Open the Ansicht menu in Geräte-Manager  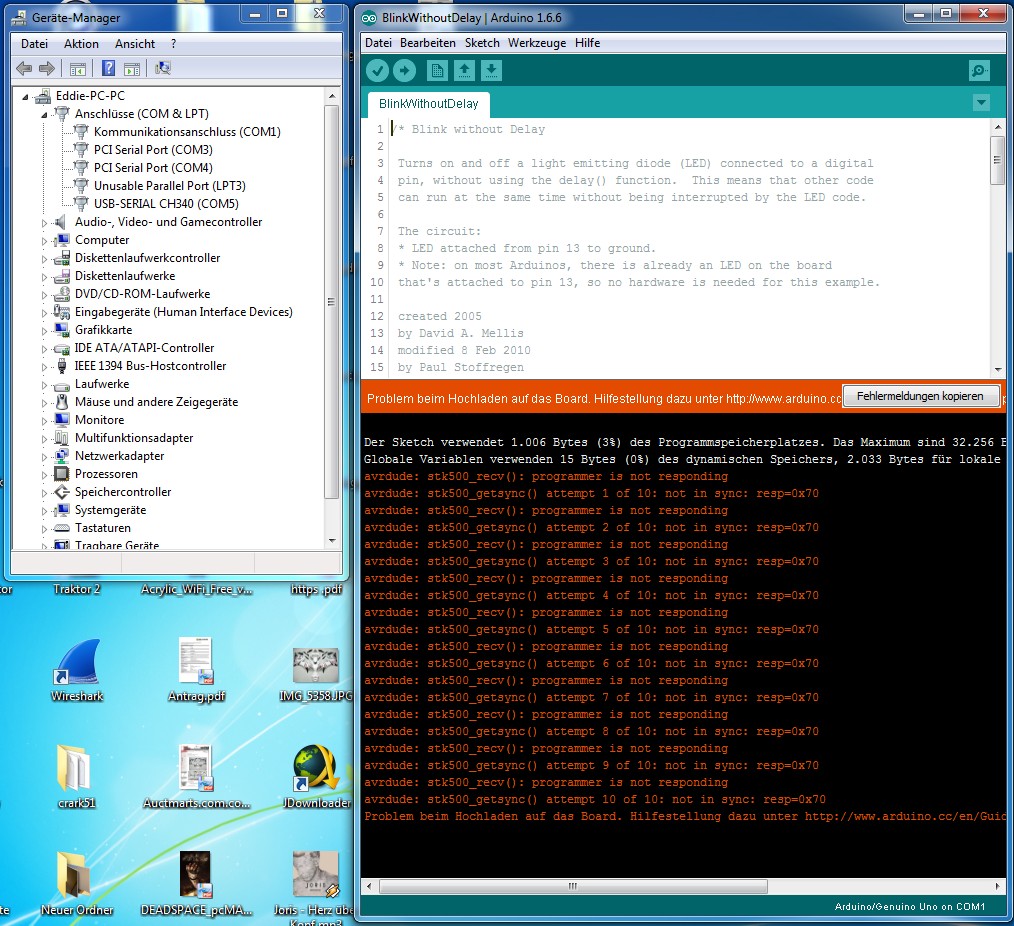point(135,44)
